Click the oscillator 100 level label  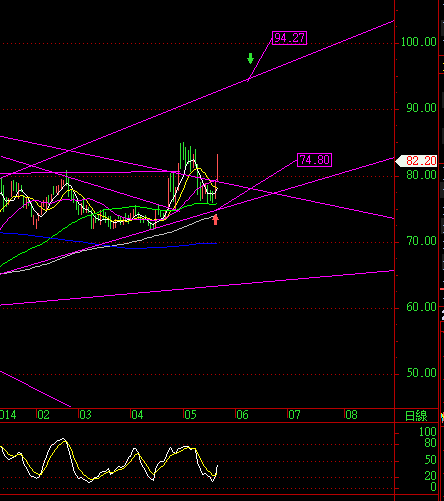tap(428, 432)
